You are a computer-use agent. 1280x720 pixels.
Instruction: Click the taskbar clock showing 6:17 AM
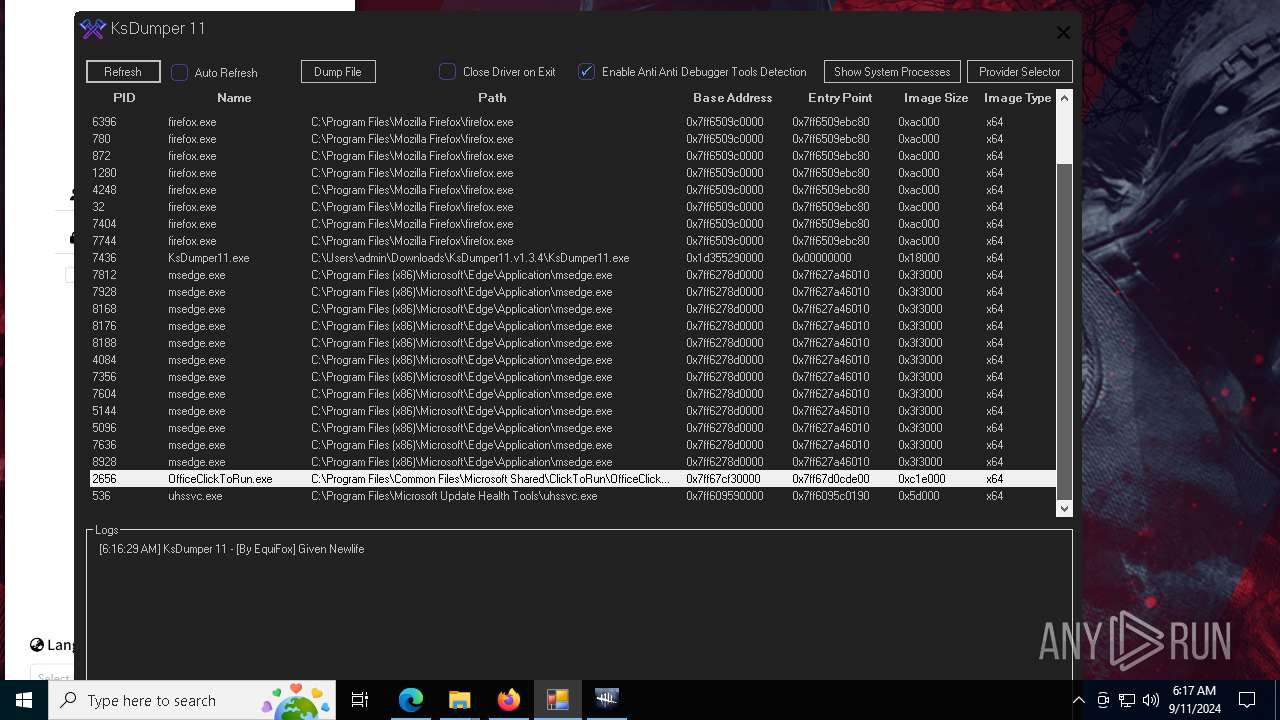pyautogui.click(x=1194, y=700)
